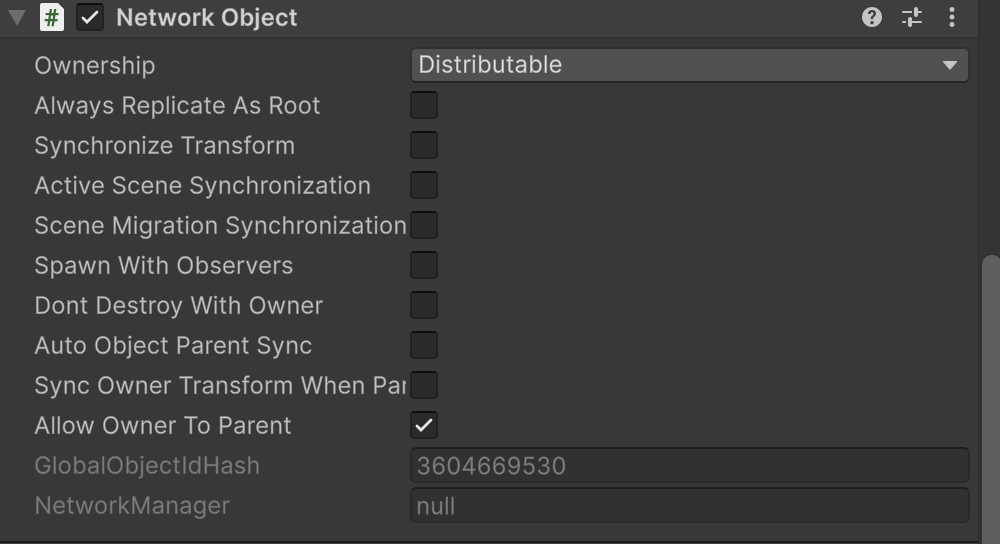This screenshot has width=1000, height=544.
Task: Check the Synchronize Transform box
Action: coord(424,145)
